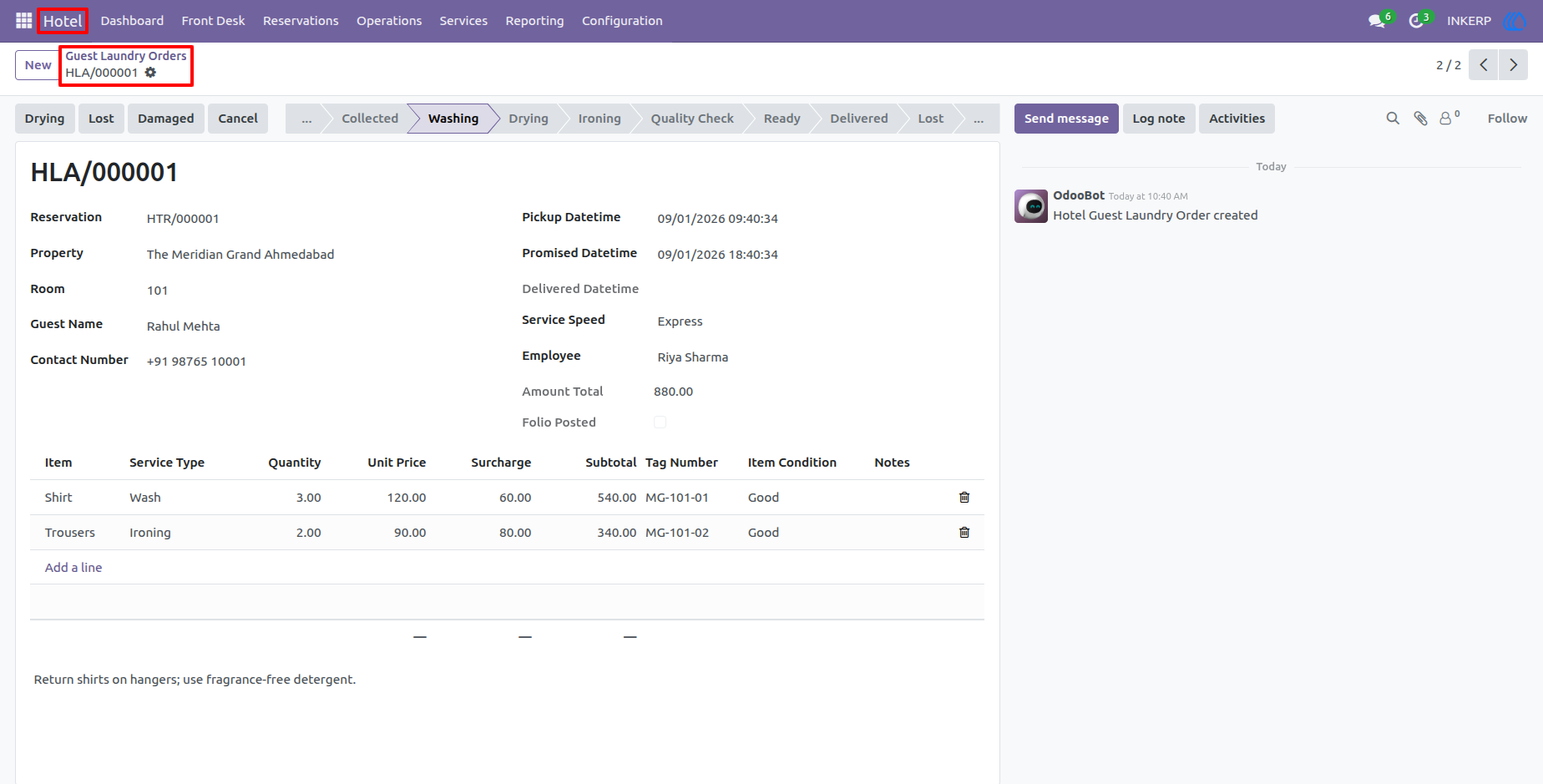The image size is (1543, 784).
Task: Open the Reservations menu
Action: point(301,21)
